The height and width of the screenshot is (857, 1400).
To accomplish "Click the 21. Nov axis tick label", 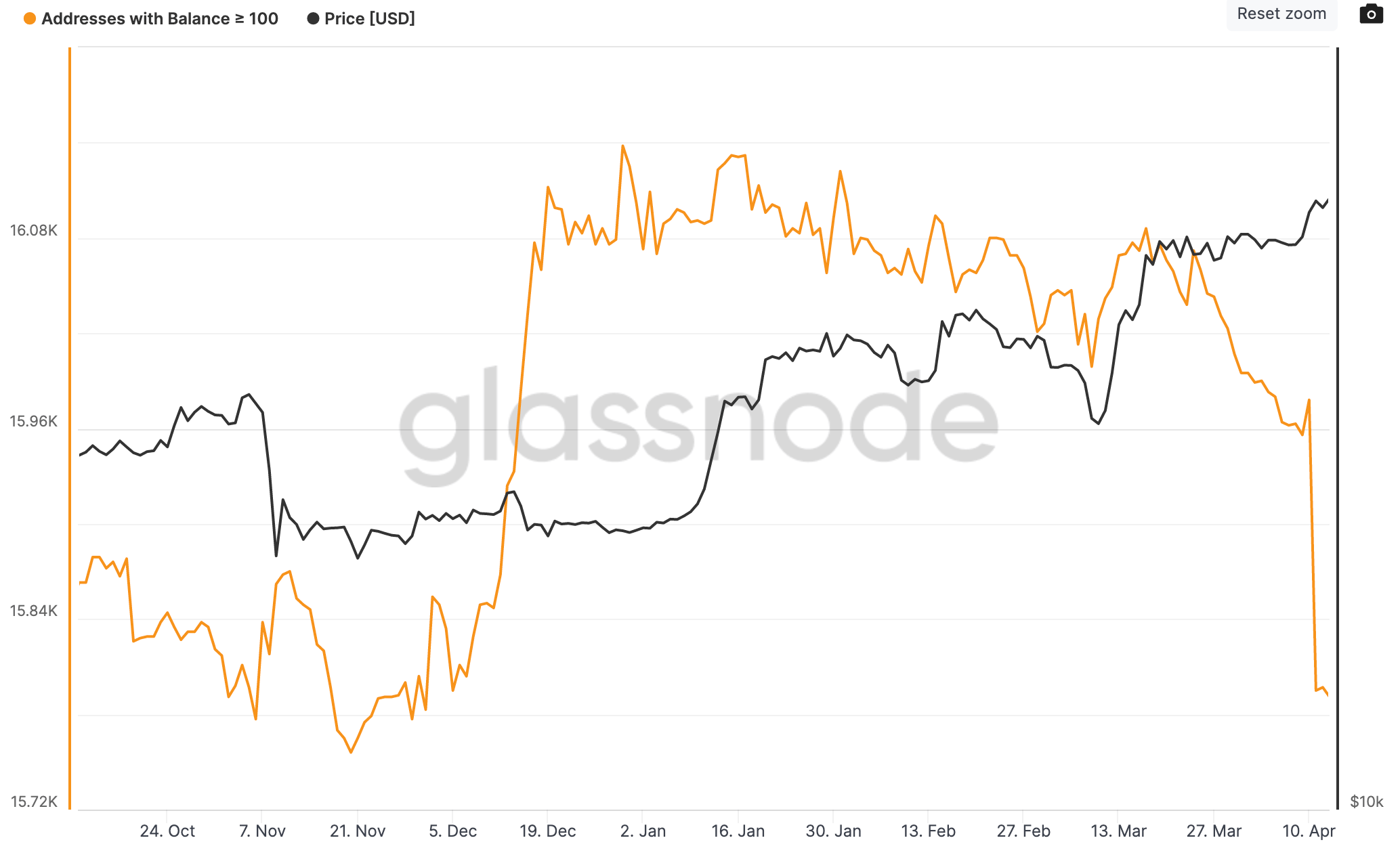I will click(x=358, y=831).
